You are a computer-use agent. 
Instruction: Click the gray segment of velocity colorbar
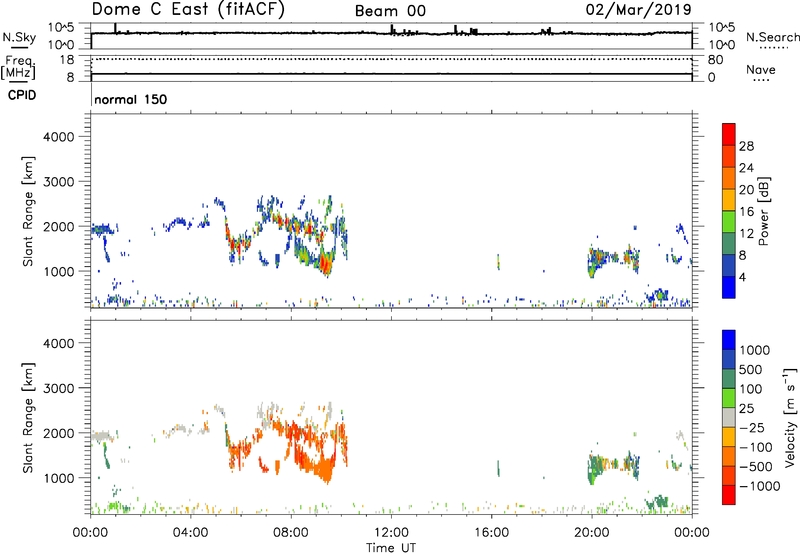coord(729,417)
